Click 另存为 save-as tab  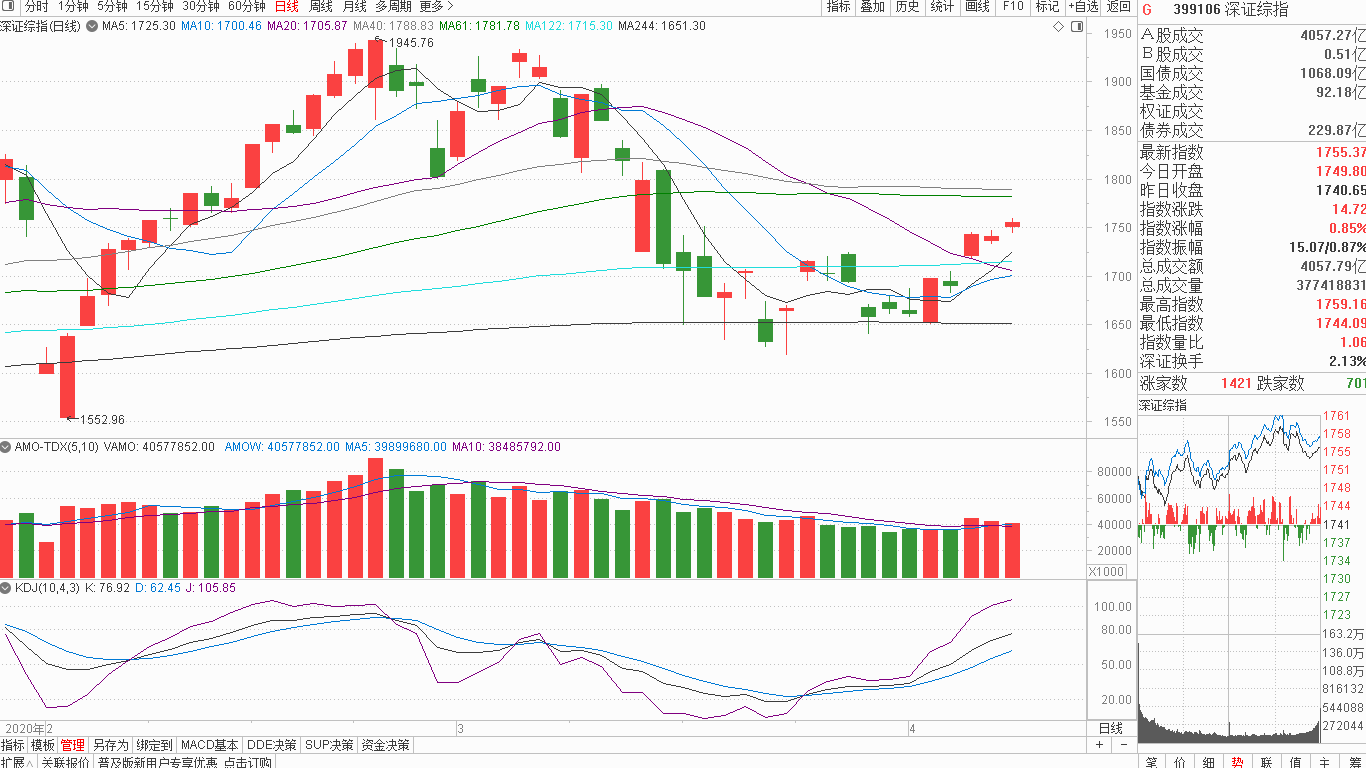coord(110,745)
